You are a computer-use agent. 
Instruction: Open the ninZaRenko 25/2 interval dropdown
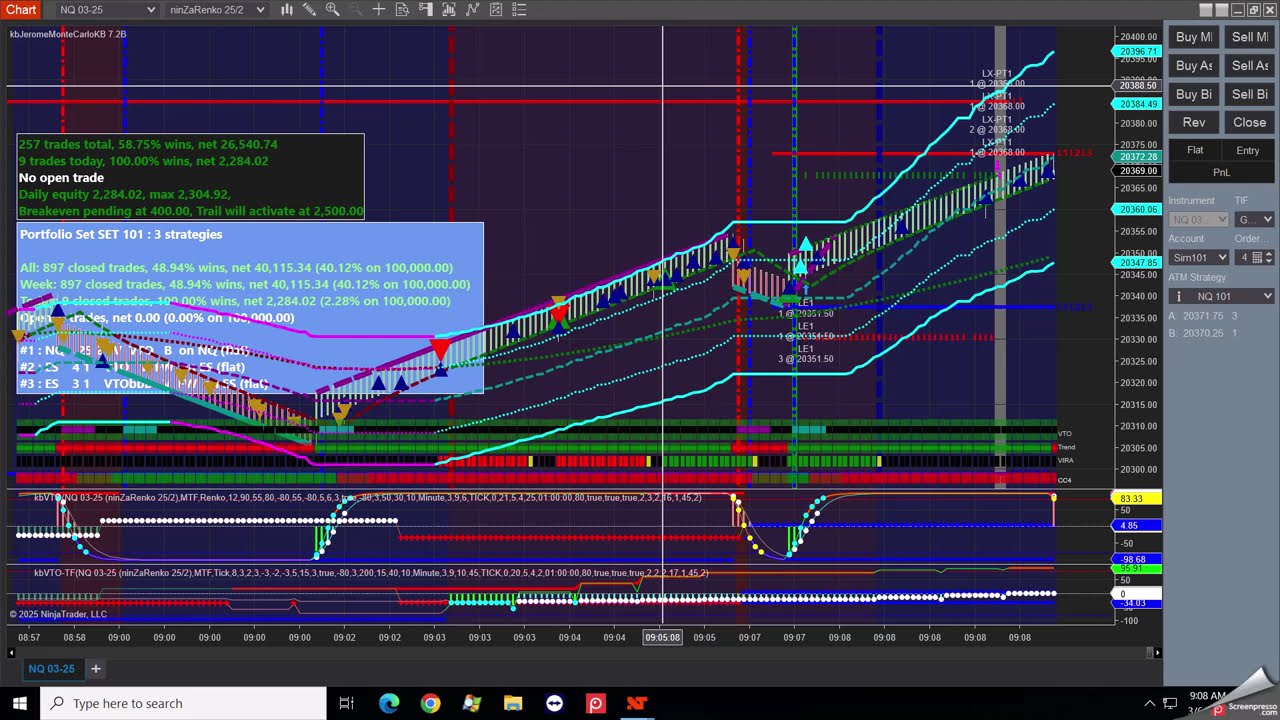click(217, 10)
